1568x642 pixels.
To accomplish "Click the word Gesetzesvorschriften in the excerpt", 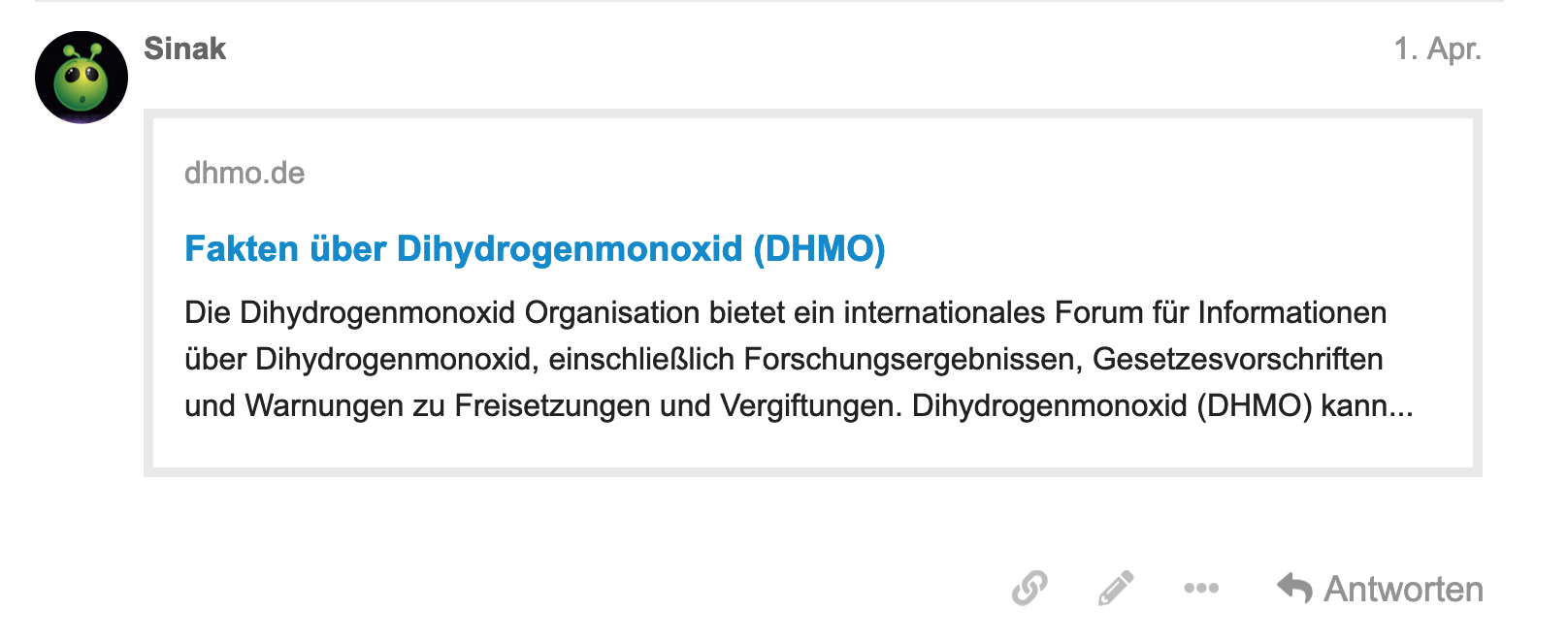I will point(1237,359).
